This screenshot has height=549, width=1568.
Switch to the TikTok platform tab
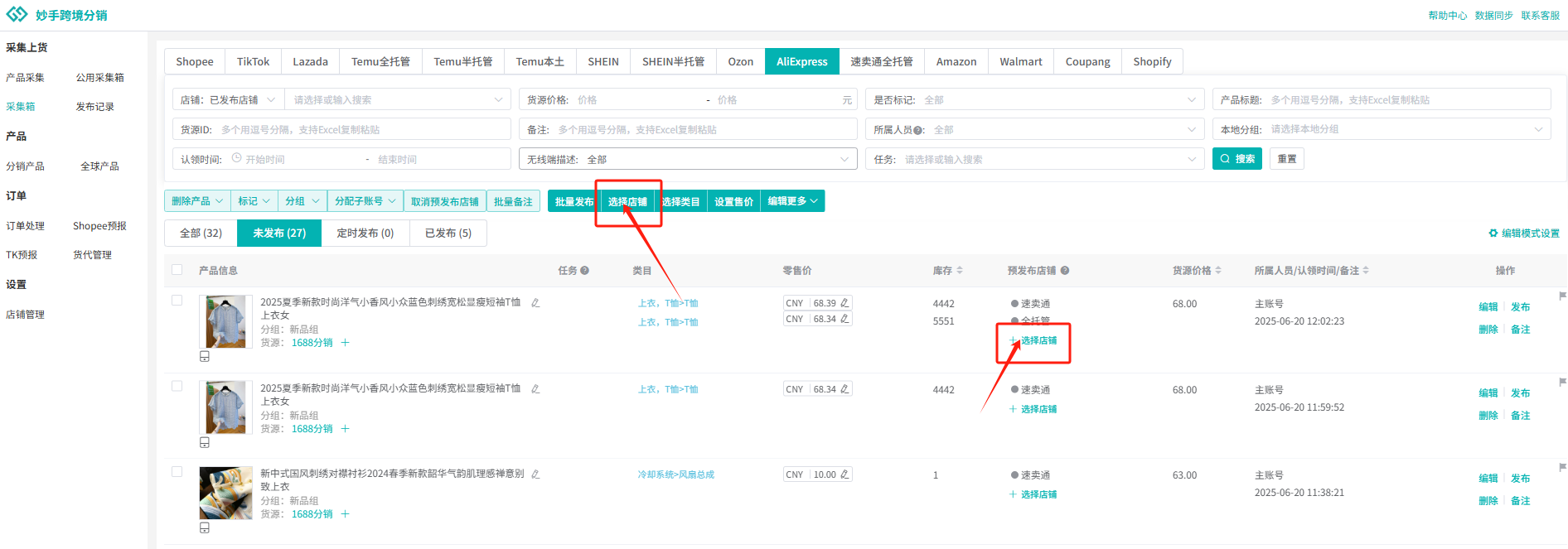[253, 62]
